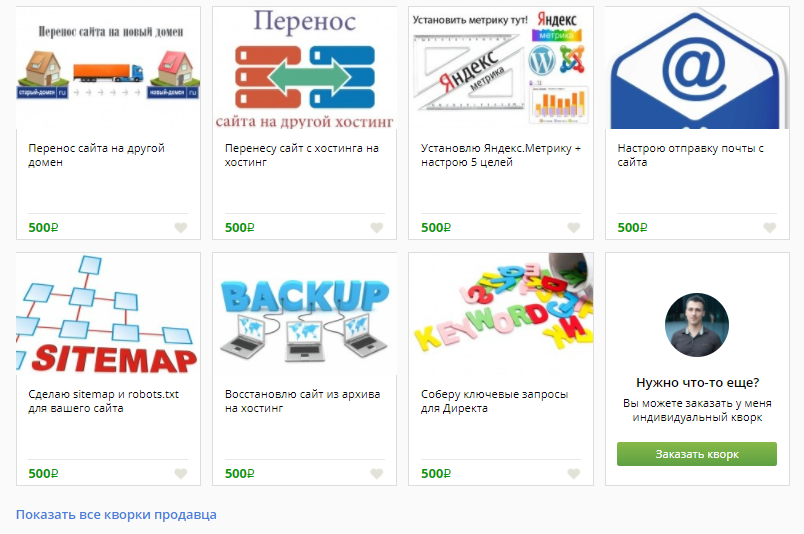Like the Яндекс.Метрика setup kwork heart
Viewport: 804px width, 534px height.
[x=573, y=228]
